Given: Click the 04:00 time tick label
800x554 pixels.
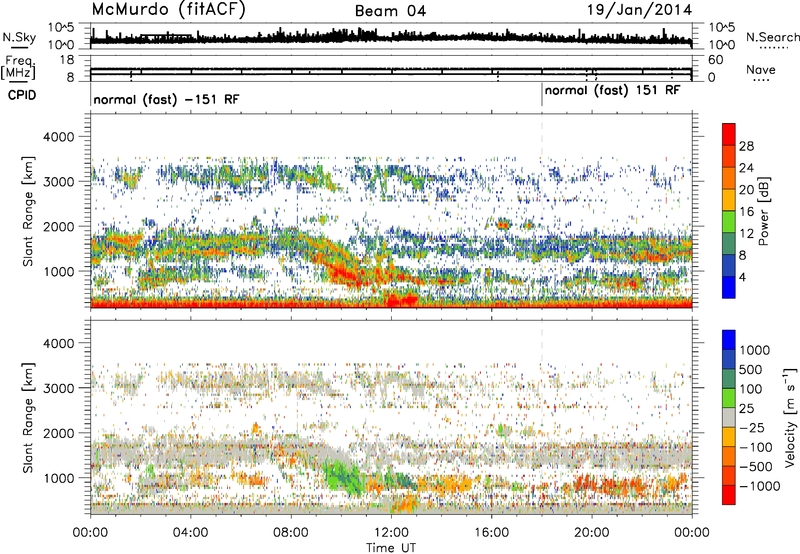Looking at the screenshot, I should 190,533.
